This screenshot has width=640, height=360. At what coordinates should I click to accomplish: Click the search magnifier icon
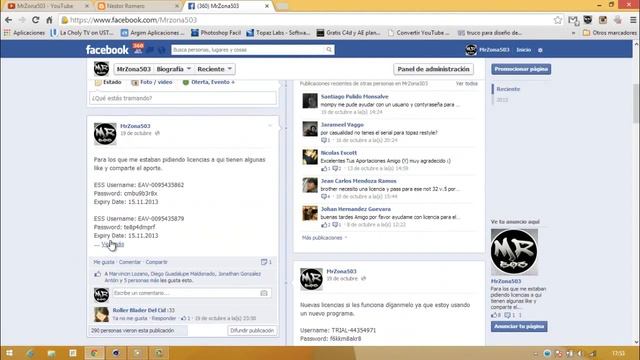[329, 50]
